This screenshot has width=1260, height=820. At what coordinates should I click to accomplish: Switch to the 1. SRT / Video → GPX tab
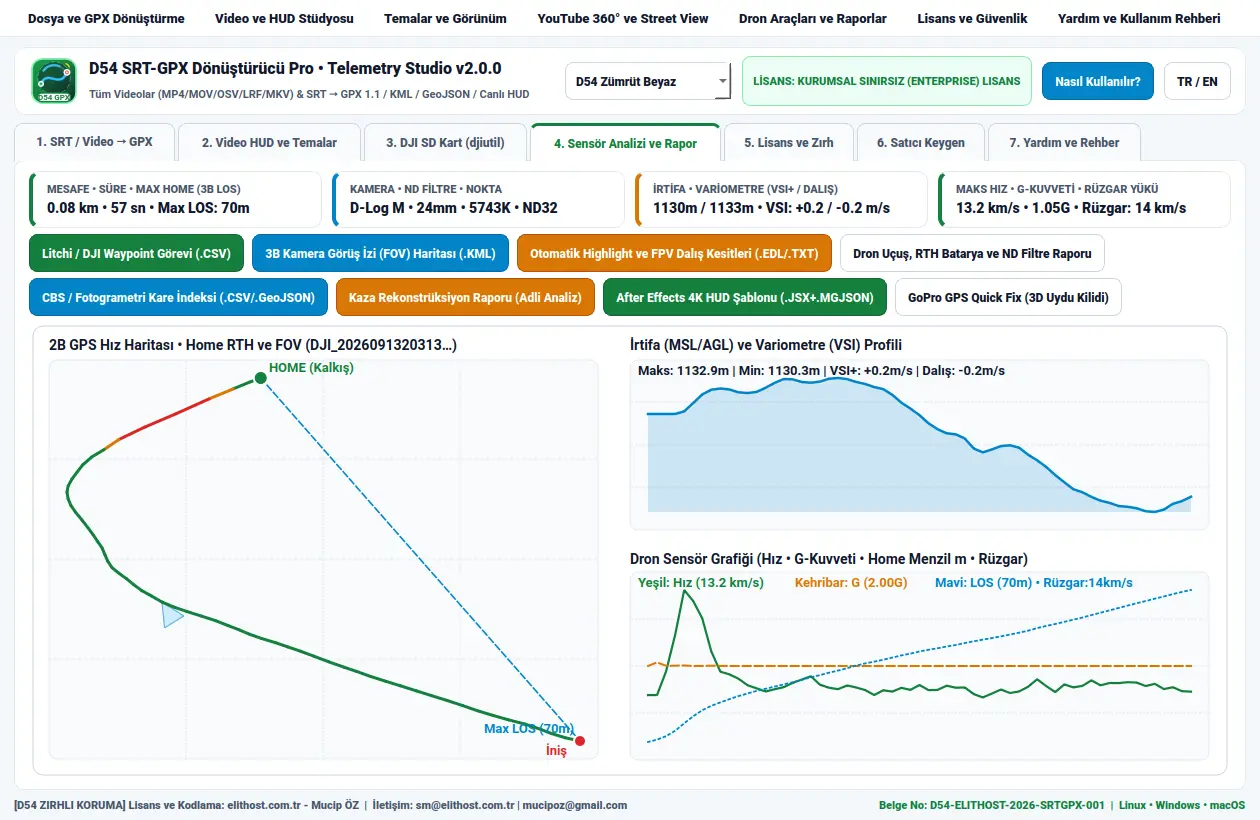(x=95, y=142)
